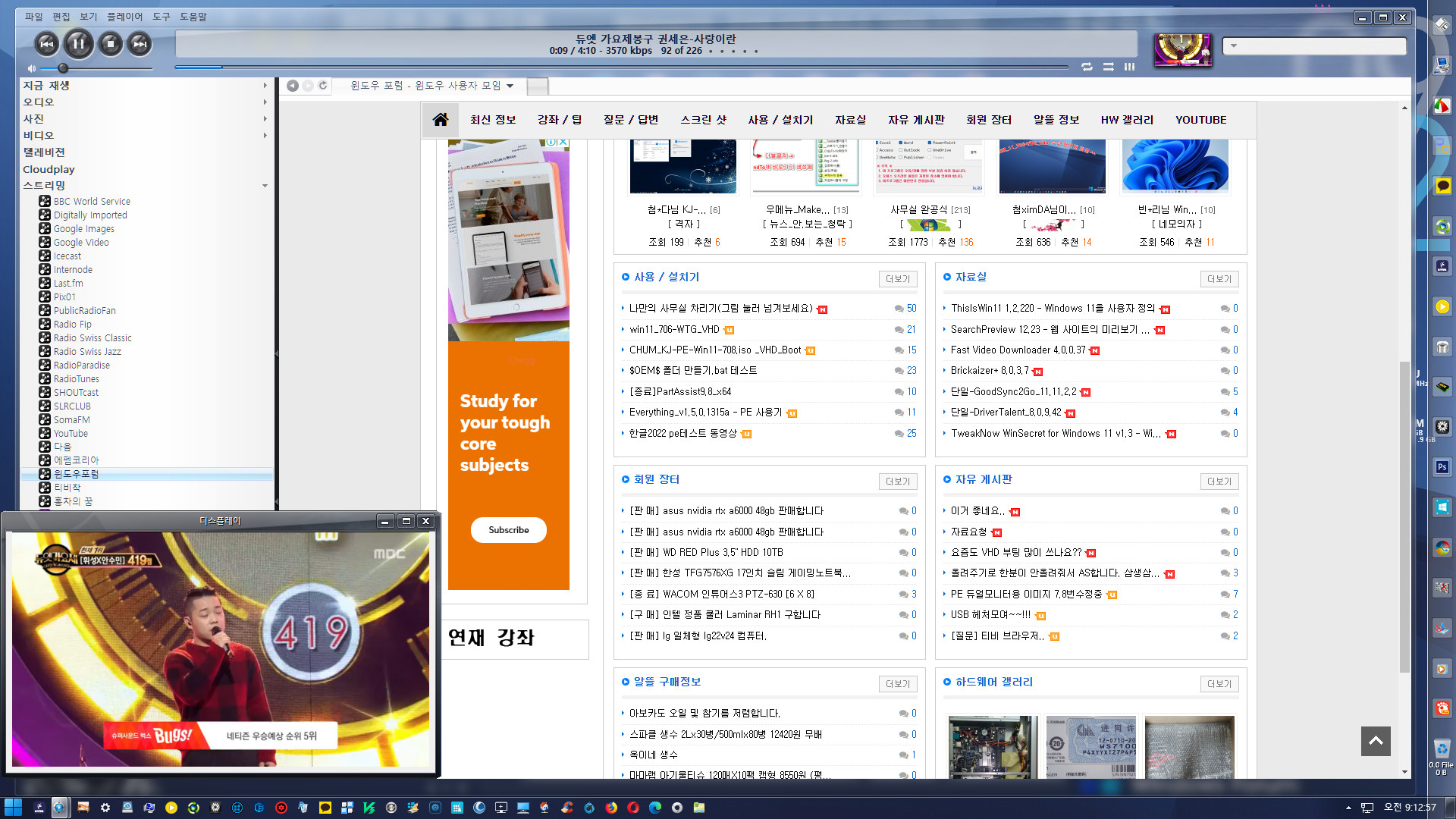Open the 도구 menu
The width and height of the screenshot is (1456, 819).
point(161,17)
